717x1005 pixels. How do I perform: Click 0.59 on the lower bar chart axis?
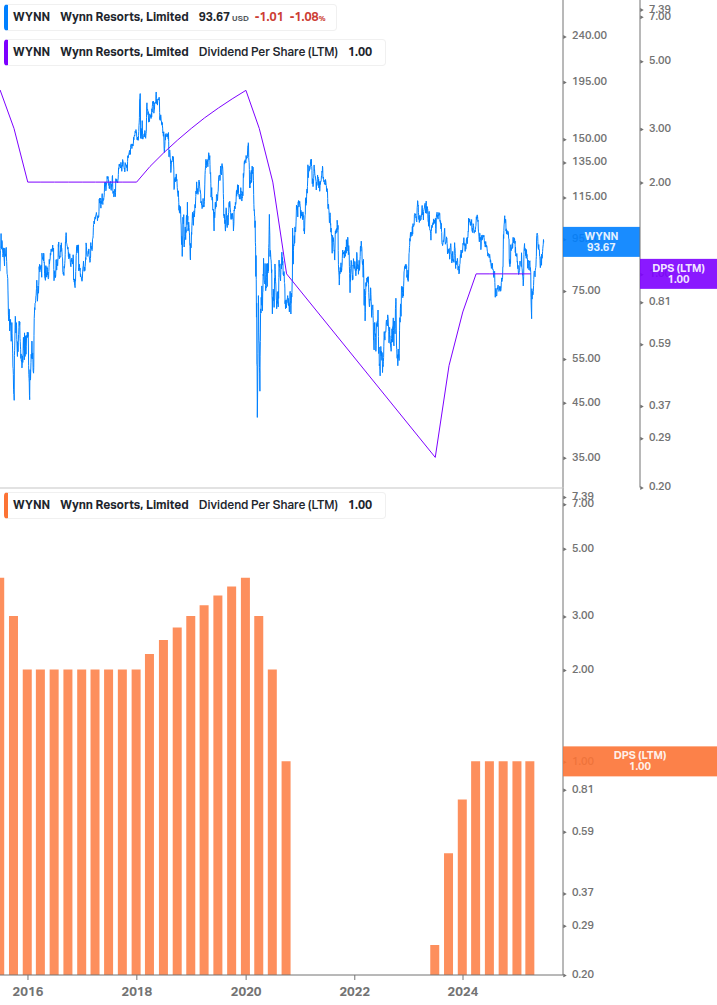583,831
